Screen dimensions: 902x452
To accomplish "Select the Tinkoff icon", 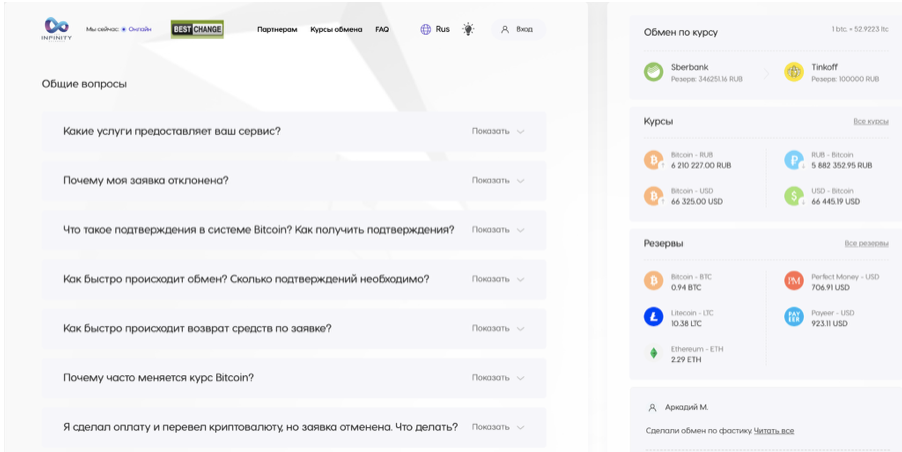I will 794,72.
